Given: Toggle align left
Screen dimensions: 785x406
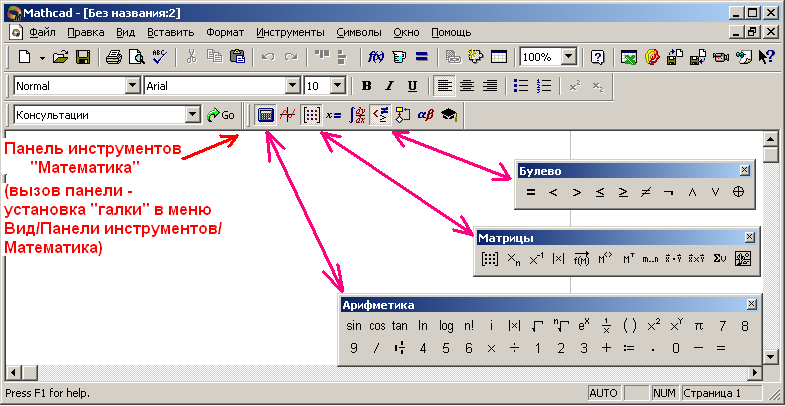Looking at the screenshot, I should point(444,86).
